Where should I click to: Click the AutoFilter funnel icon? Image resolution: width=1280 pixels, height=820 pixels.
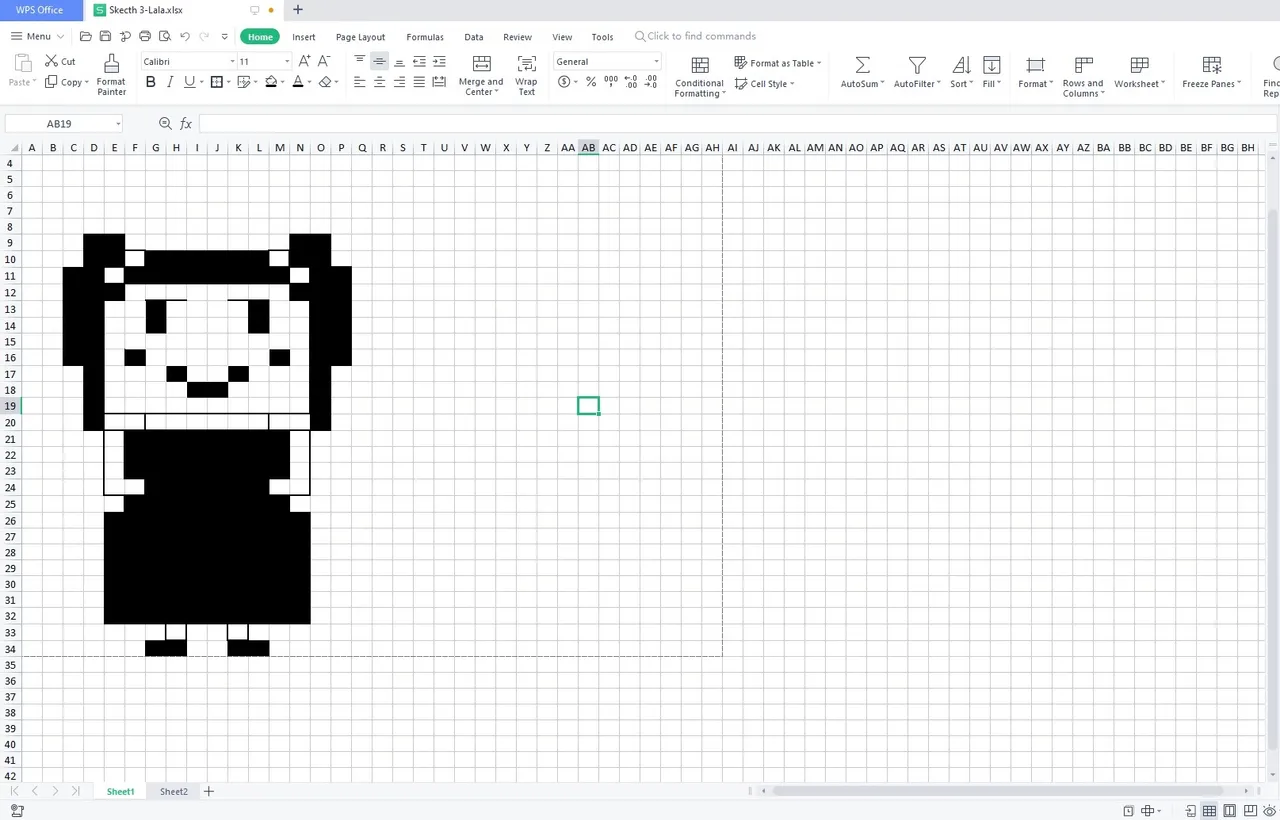(x=916, y=65)
